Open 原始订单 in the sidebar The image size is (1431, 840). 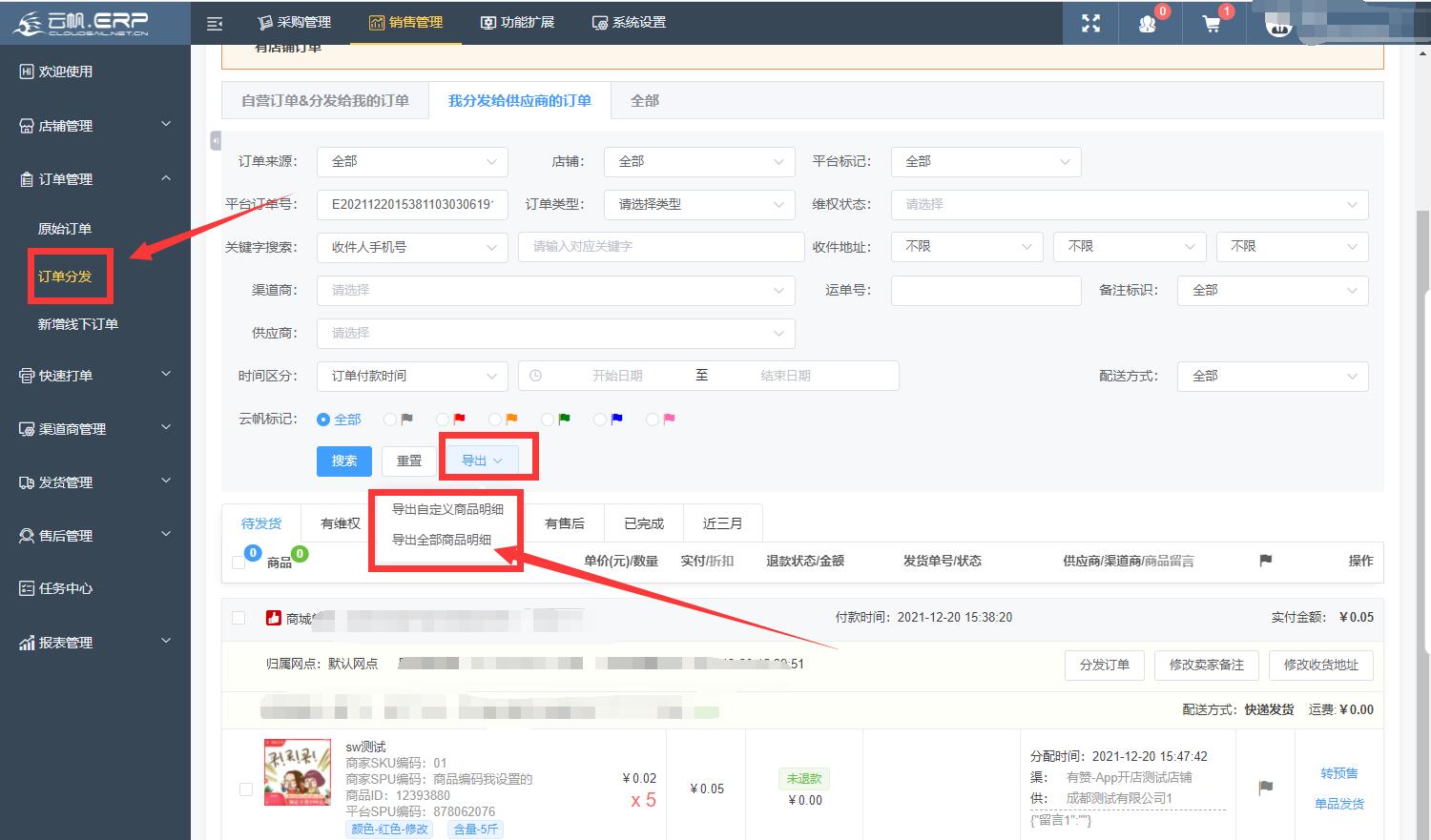pyautogui.click(x=65, y=229)
